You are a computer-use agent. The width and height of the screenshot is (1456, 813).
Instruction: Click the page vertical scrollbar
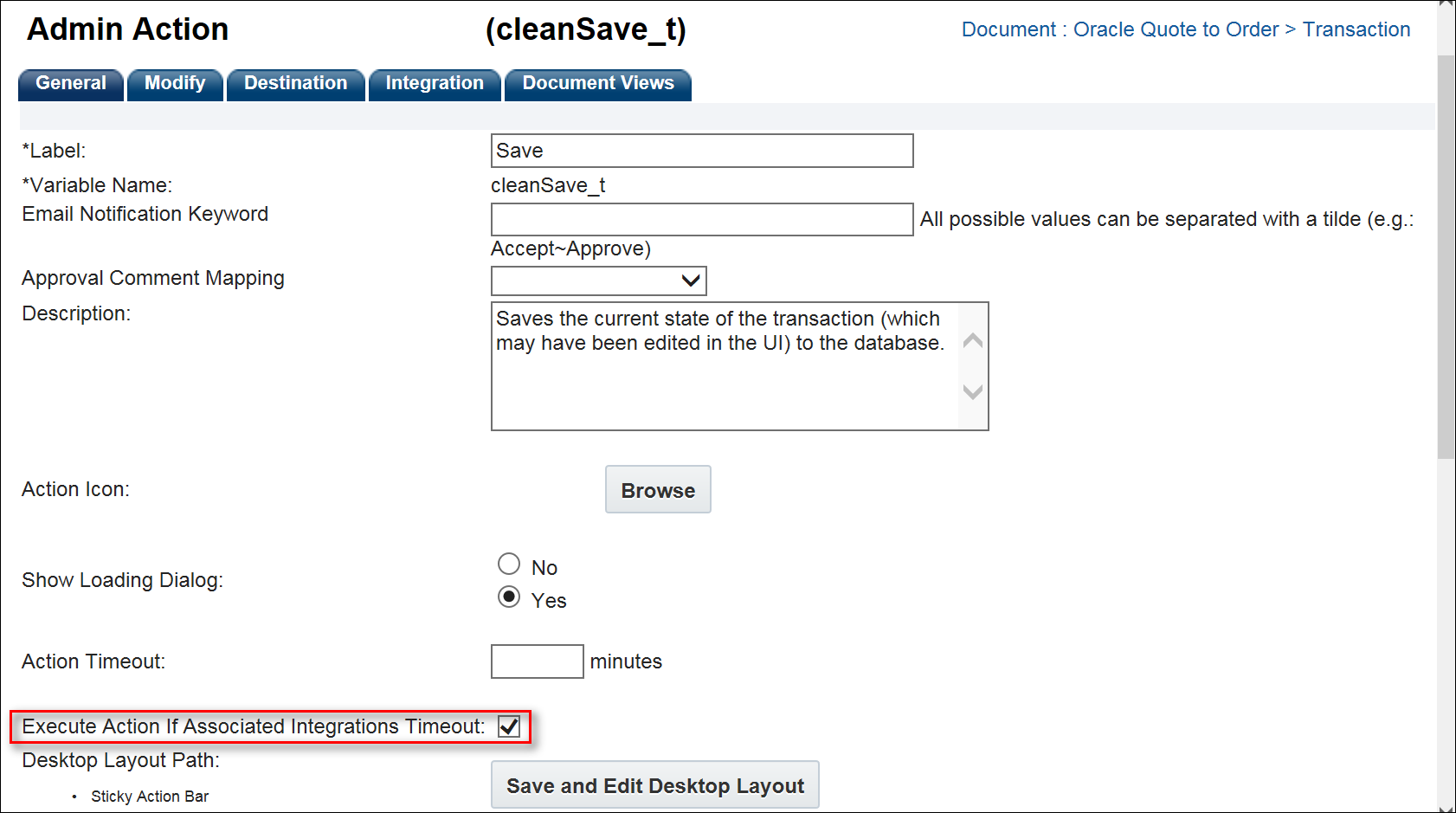(x=1446, y=260)
